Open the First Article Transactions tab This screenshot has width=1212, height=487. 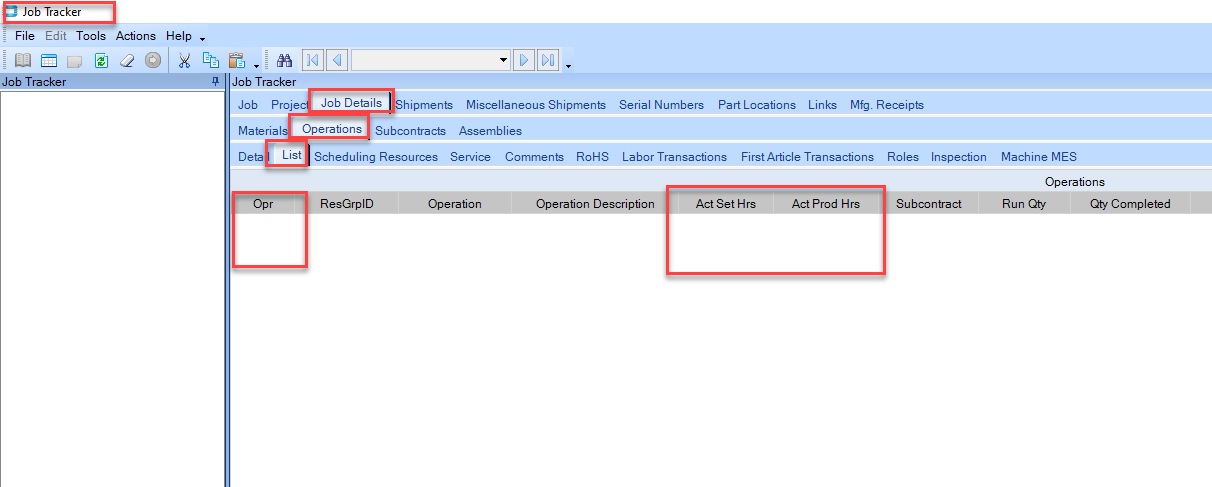tap(807, 157)
